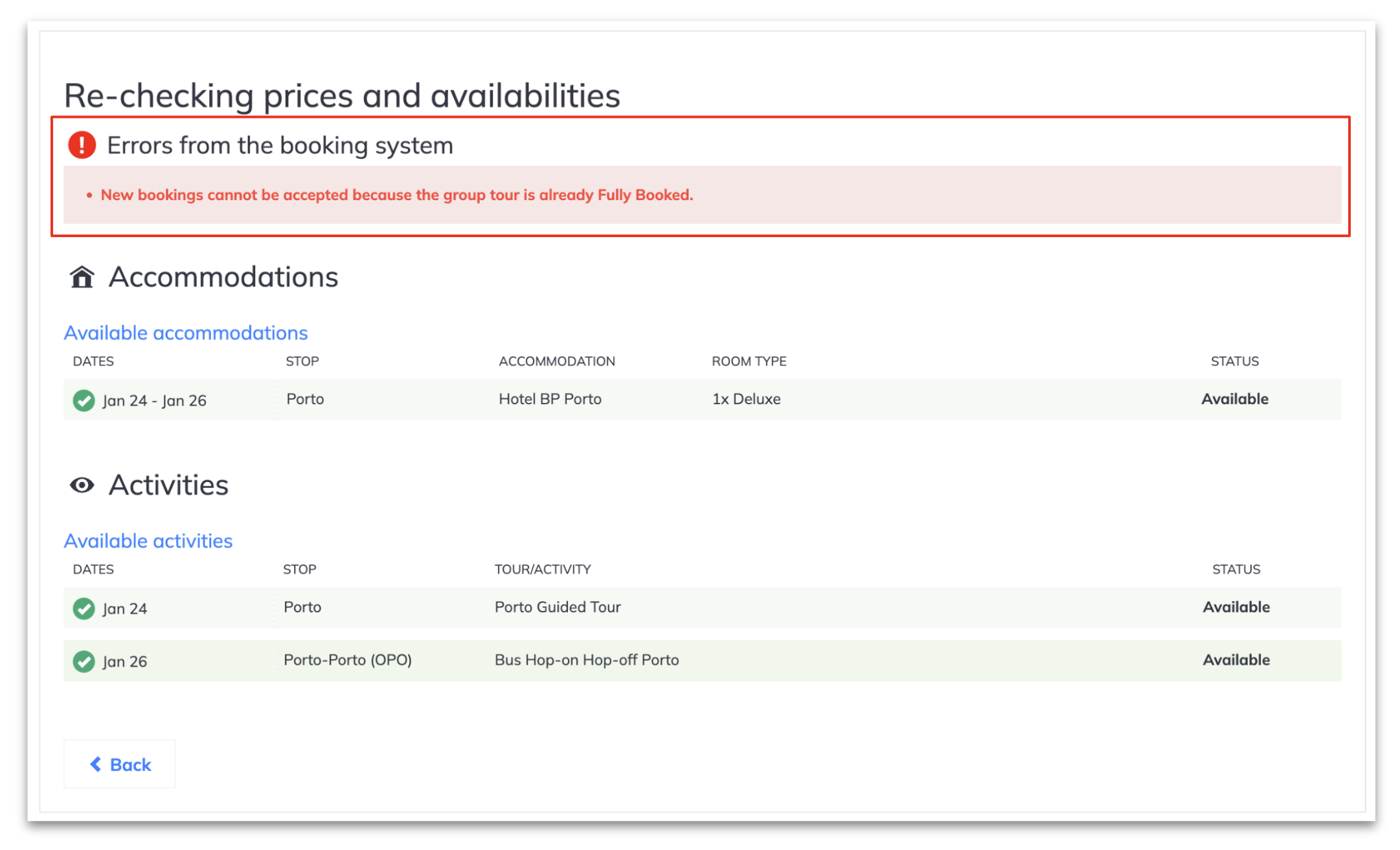The height and width of the screenshot is (850, 1400).
Task: Click the ACCOMMODATION column header
Action: (x=557, y=362)
